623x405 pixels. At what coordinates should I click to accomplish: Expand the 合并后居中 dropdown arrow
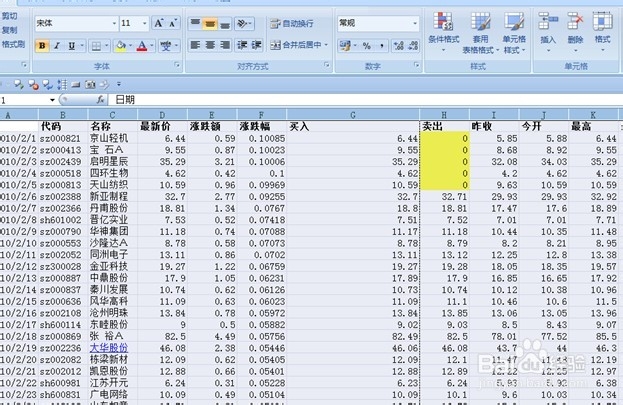click(326, 45)
